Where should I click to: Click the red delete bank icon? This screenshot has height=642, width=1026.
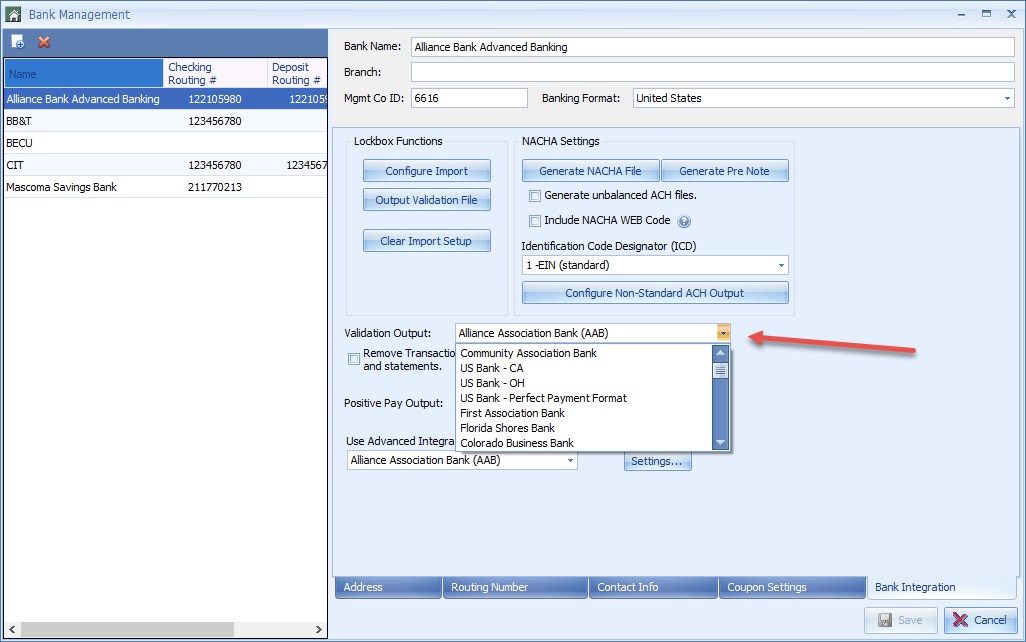point(44,42)
